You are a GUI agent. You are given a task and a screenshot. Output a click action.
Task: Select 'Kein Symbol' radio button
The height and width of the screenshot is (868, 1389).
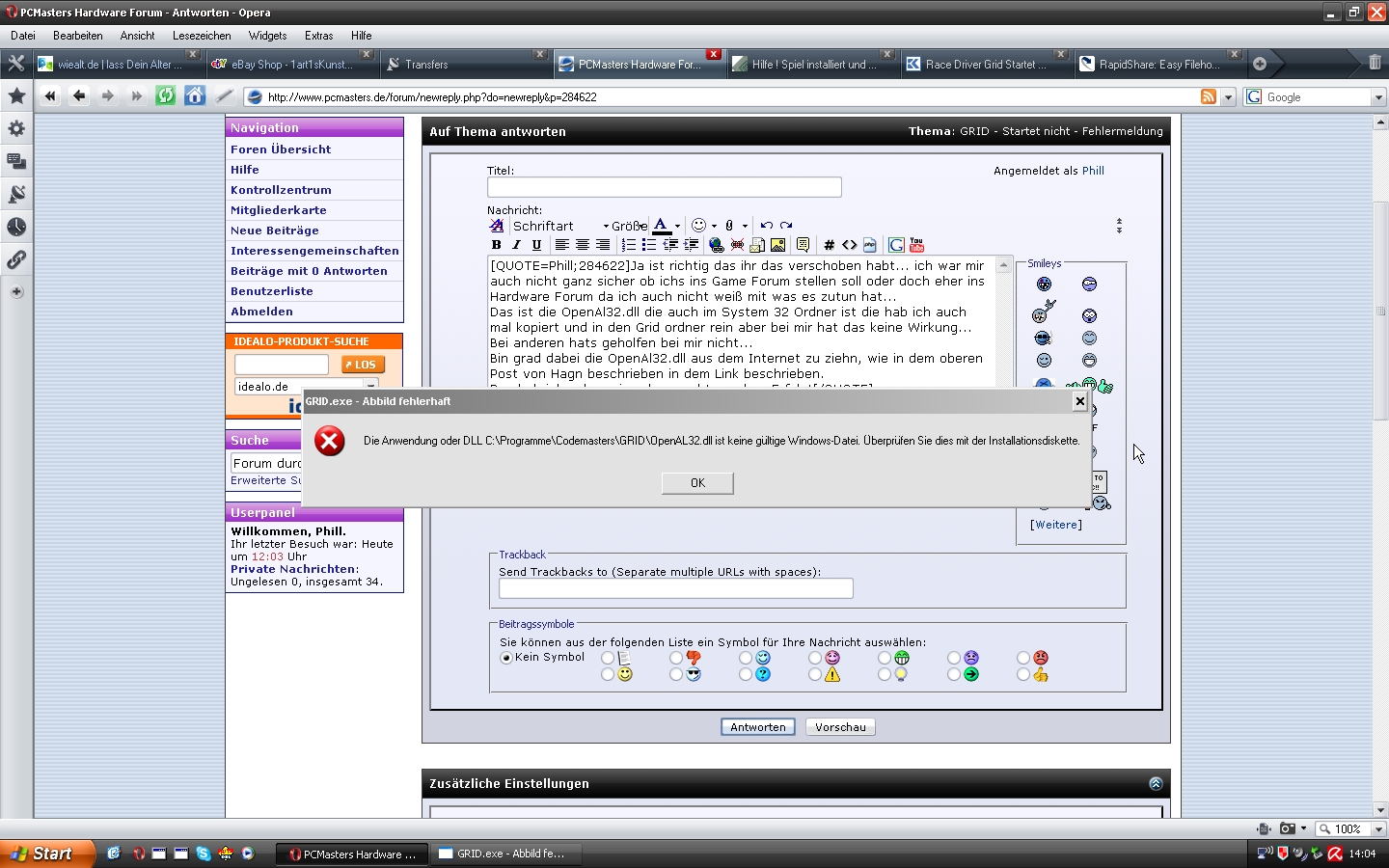(506, 658)
